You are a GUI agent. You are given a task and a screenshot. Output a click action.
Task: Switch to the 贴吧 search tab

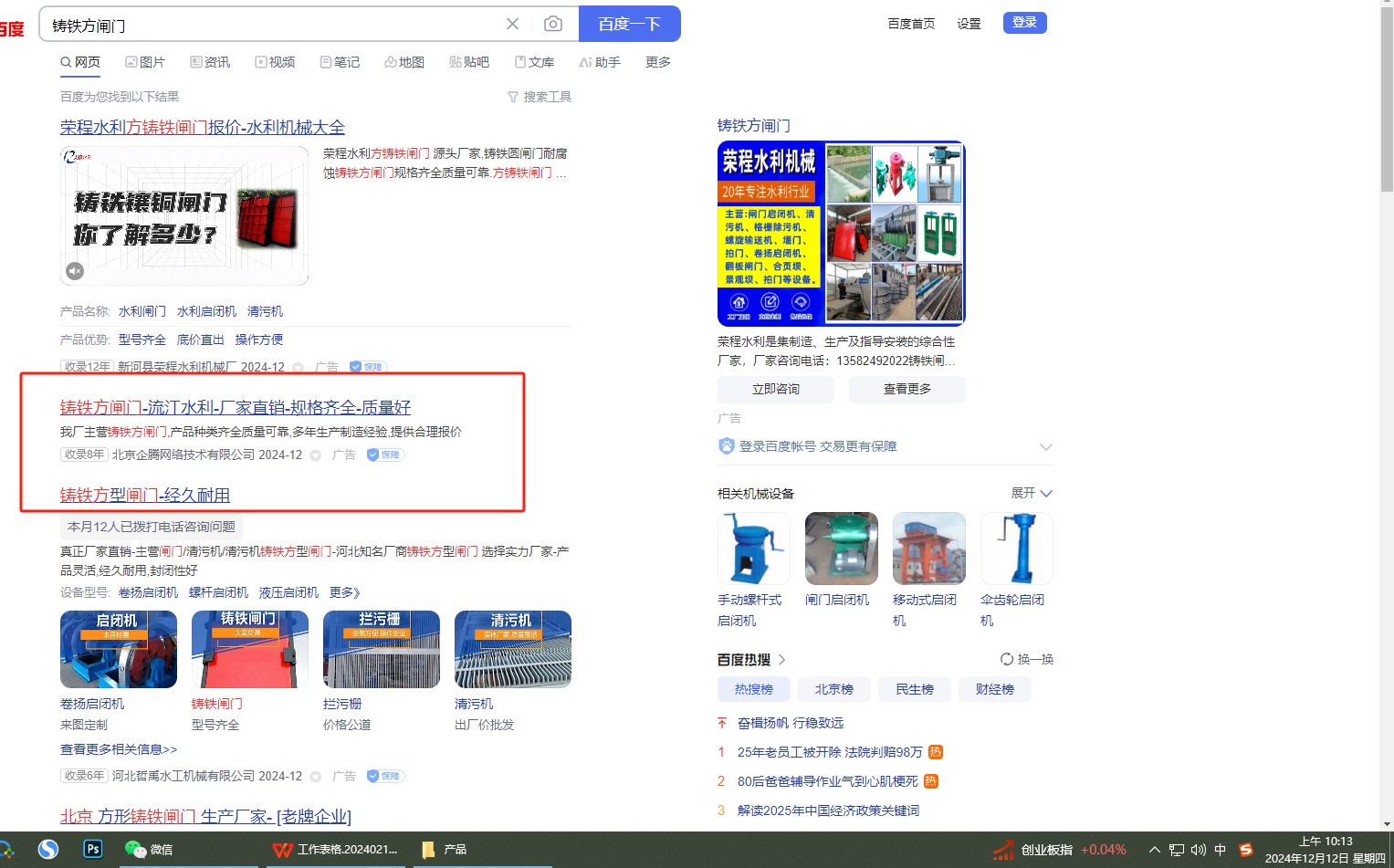click(x=469, y=62)
